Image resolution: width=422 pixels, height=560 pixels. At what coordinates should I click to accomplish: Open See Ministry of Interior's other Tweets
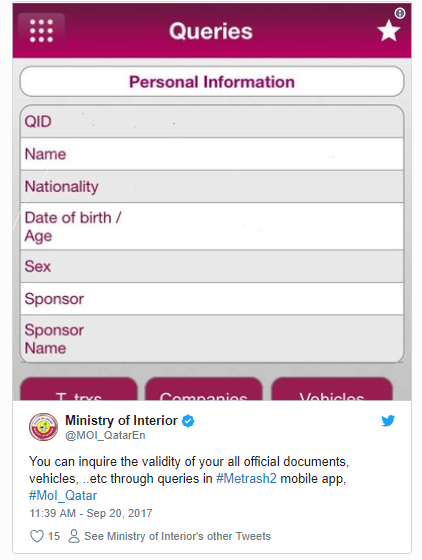177,536
